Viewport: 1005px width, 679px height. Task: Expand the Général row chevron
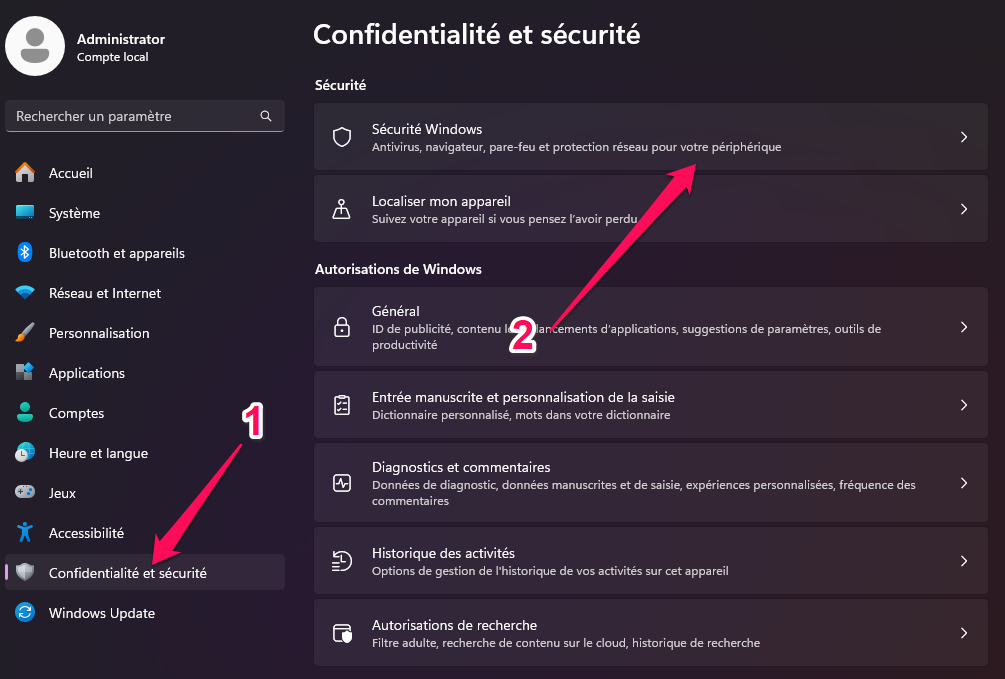coord(963,328)
